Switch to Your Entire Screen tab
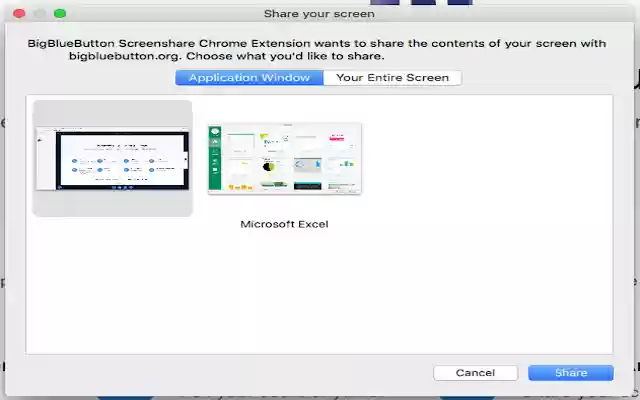The width and height of the screenshot is (640, 400). point(392,78)
